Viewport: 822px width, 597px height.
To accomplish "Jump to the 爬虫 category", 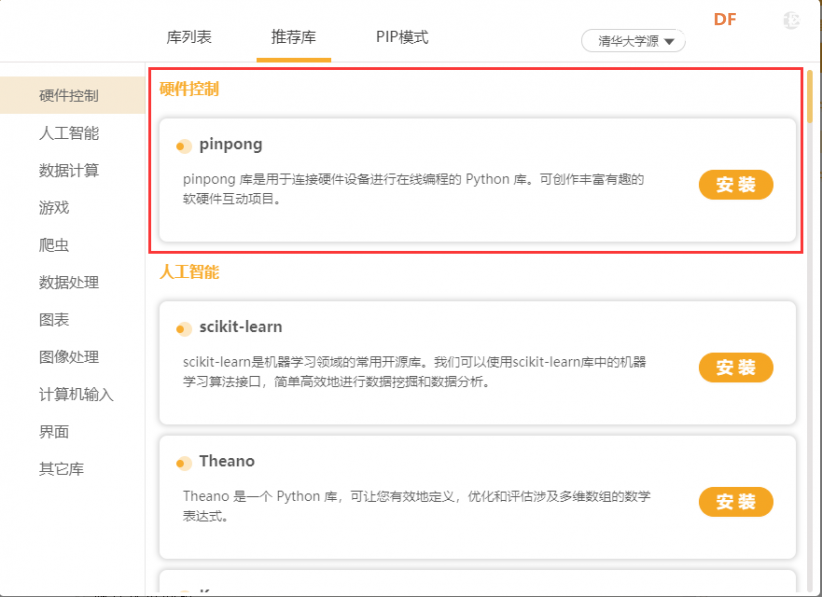I will pyautogui.click(x=54, y=245).
